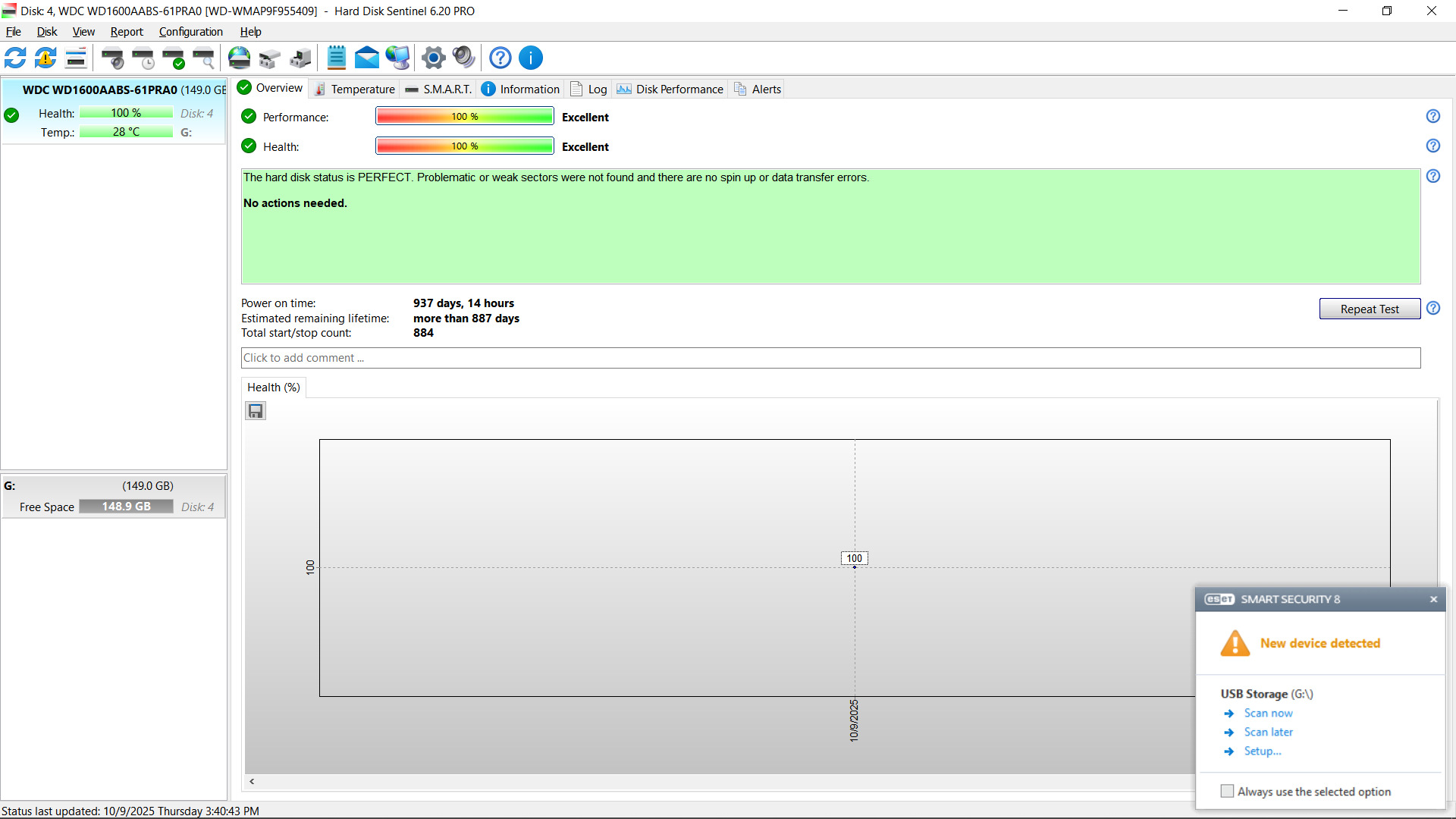Click the blue info about icon

click(x=531, y=58)
